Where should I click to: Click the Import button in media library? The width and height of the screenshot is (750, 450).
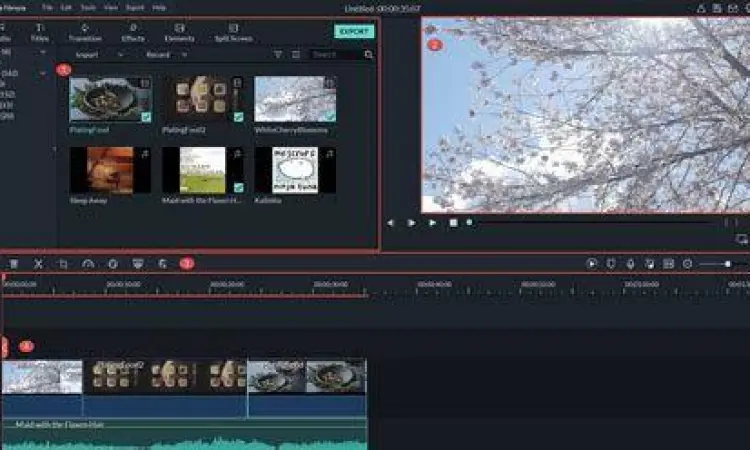pyautogui.click(x=87, y=55)
